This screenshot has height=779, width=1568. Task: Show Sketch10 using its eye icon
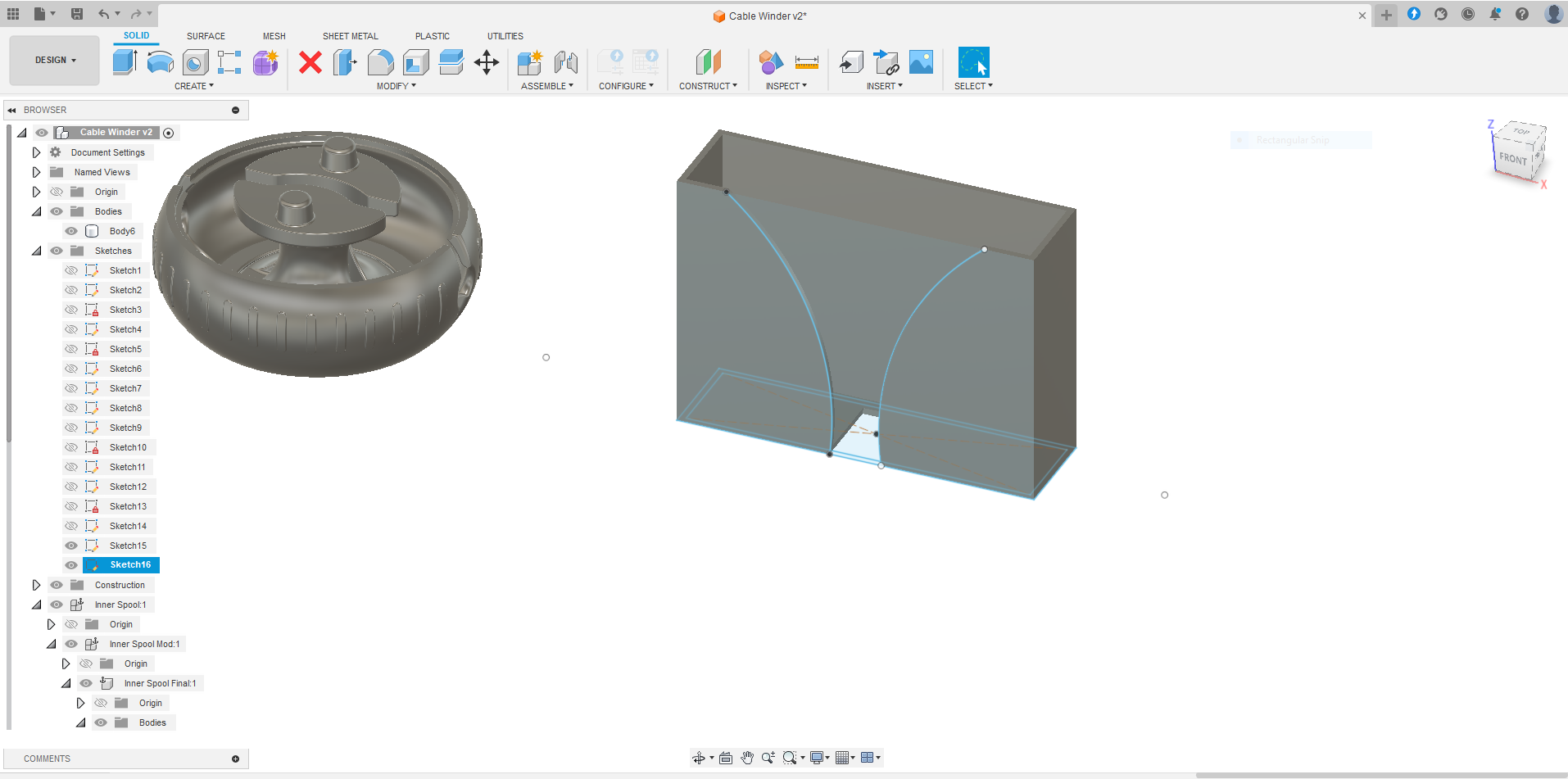tap(71, 447)
